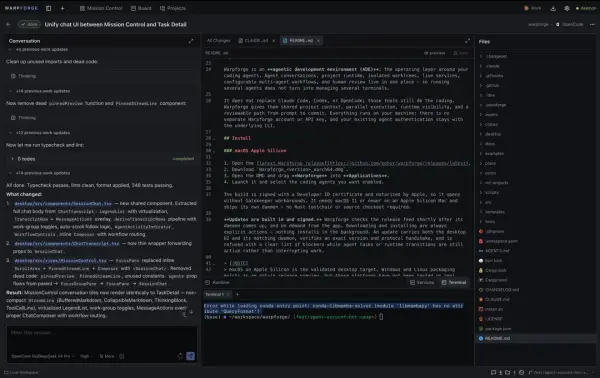Open the Cargo.toml file icon

[481, 280]
